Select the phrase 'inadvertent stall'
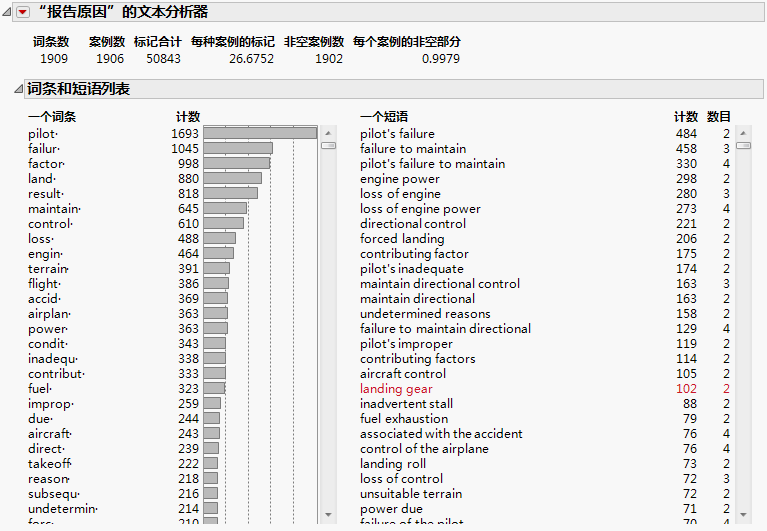Image resolution: width=767 pixels, height=531 pixels. pos(406,404)
